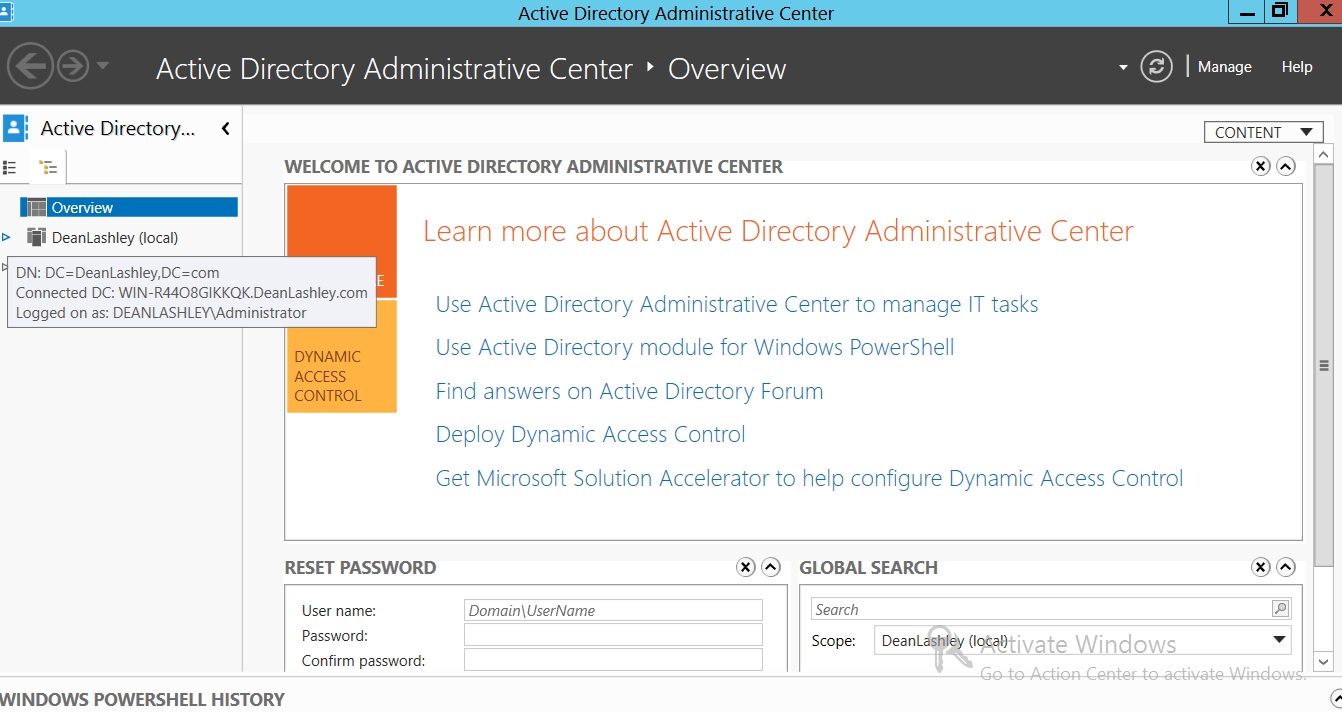This screenshot has height=712, width=1342.
Task: Click into the Global Search box
Action: coord(1040,609)
